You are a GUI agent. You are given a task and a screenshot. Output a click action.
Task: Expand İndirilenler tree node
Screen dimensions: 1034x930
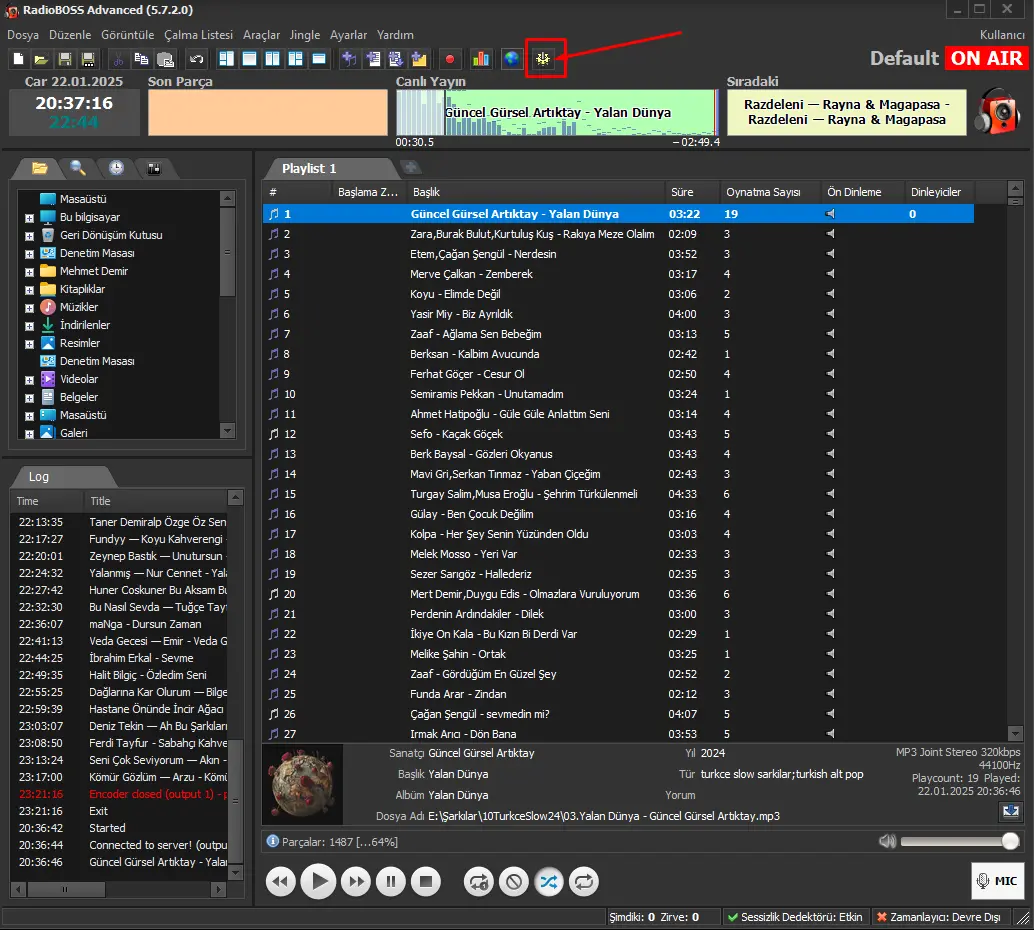point(29,326)
